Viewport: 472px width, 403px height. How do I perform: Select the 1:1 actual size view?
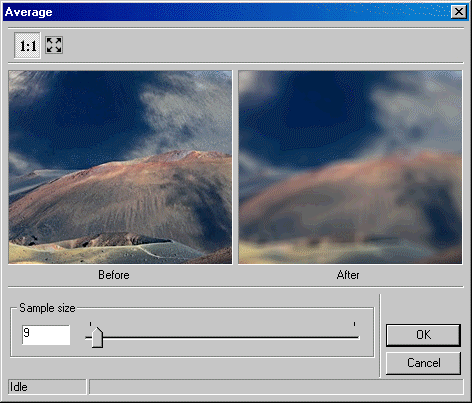click(x=27, y=45)
